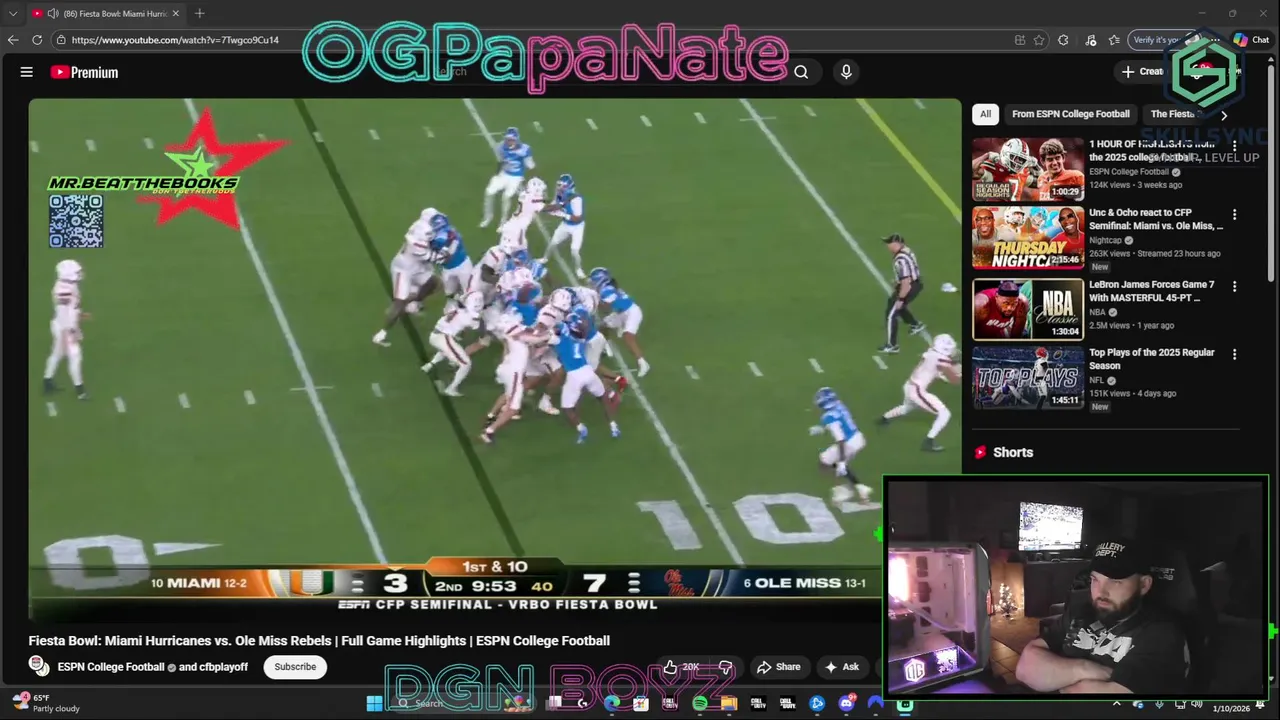1280x720 pixels.
Task: View site info lock icon
Action: [x=61, y=40]
